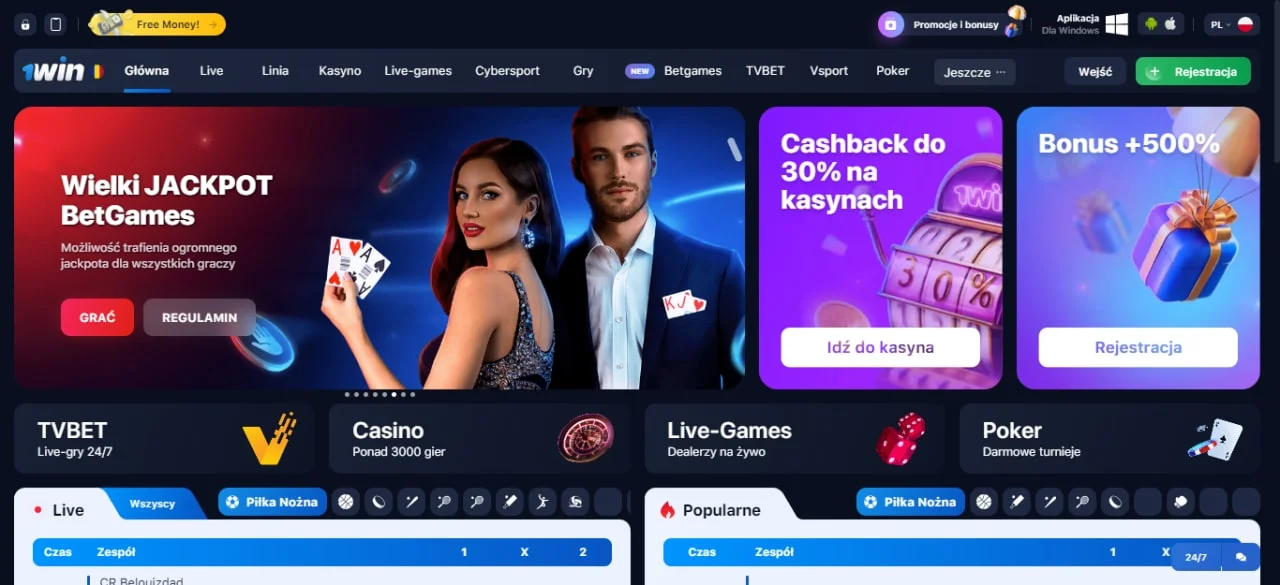Open the Poker Darmowe turnieje tile
1280x585 pixels.
1109,439
